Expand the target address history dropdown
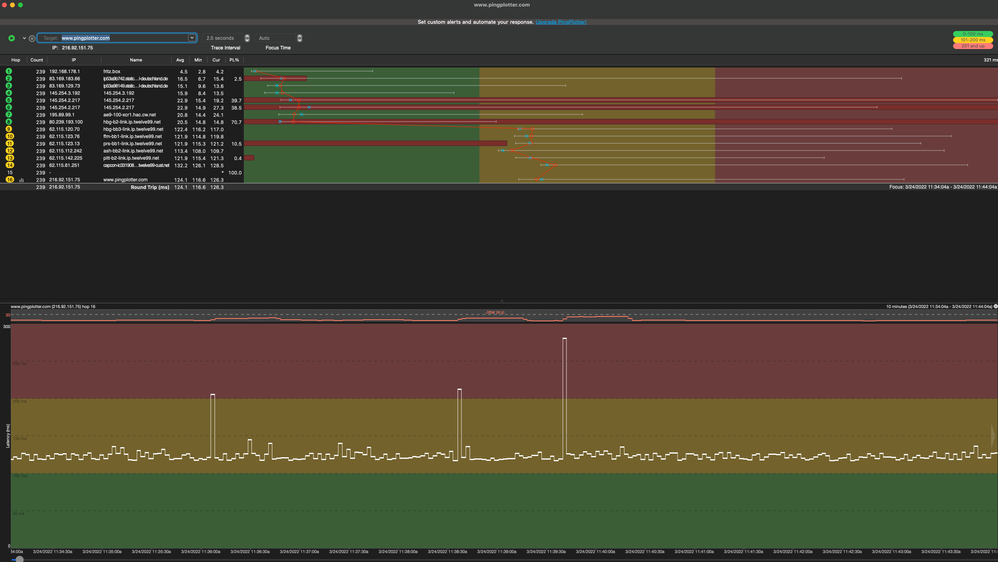 [192, 38]
